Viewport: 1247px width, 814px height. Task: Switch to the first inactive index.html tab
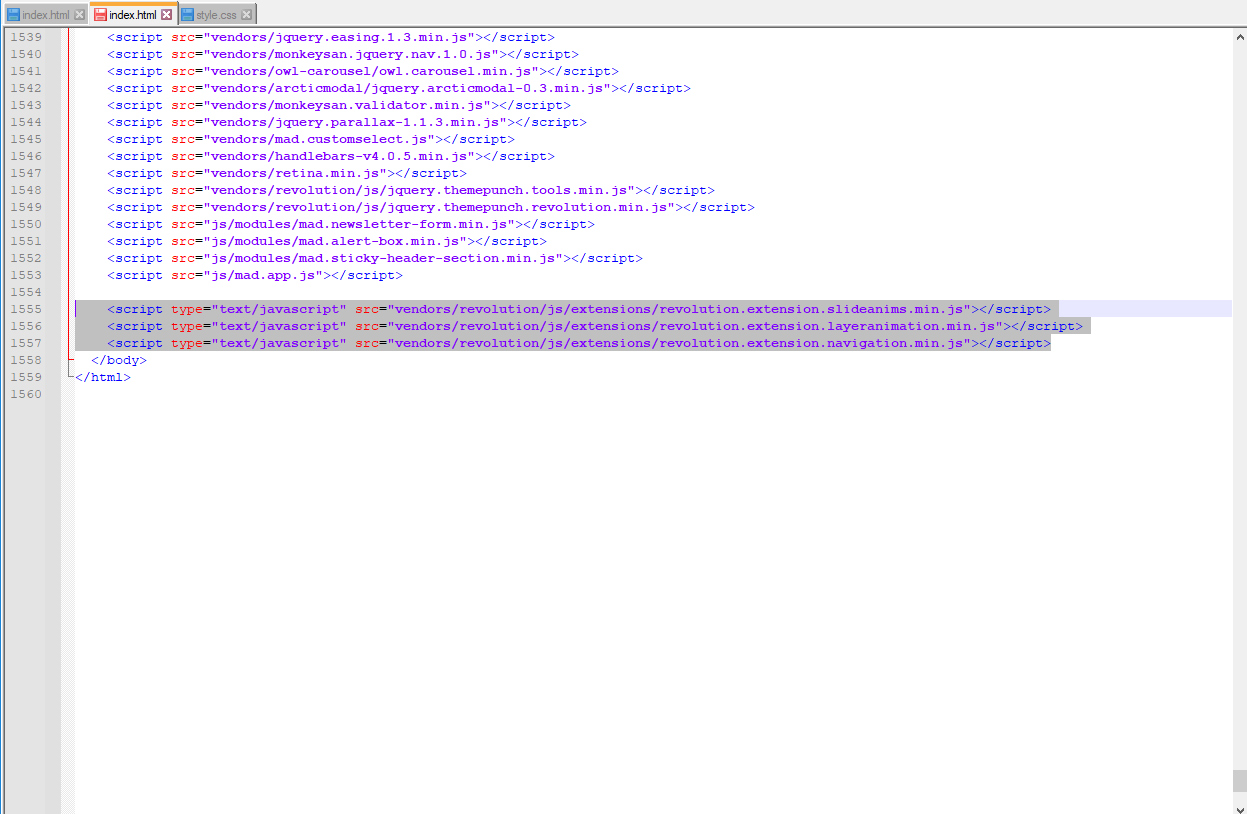[45, 15]
